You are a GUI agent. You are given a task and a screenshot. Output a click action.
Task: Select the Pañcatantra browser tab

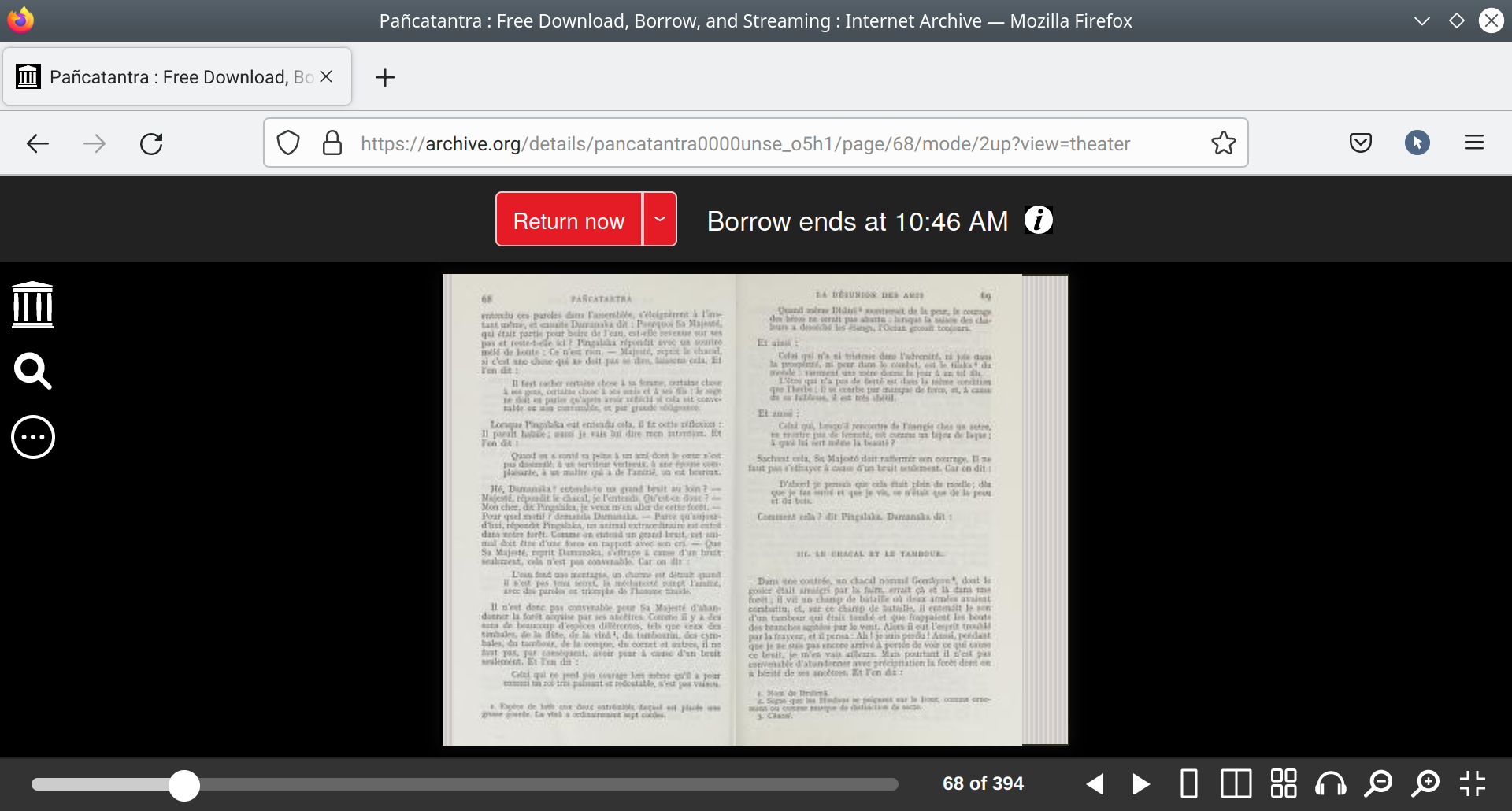(x=169, y=77)
